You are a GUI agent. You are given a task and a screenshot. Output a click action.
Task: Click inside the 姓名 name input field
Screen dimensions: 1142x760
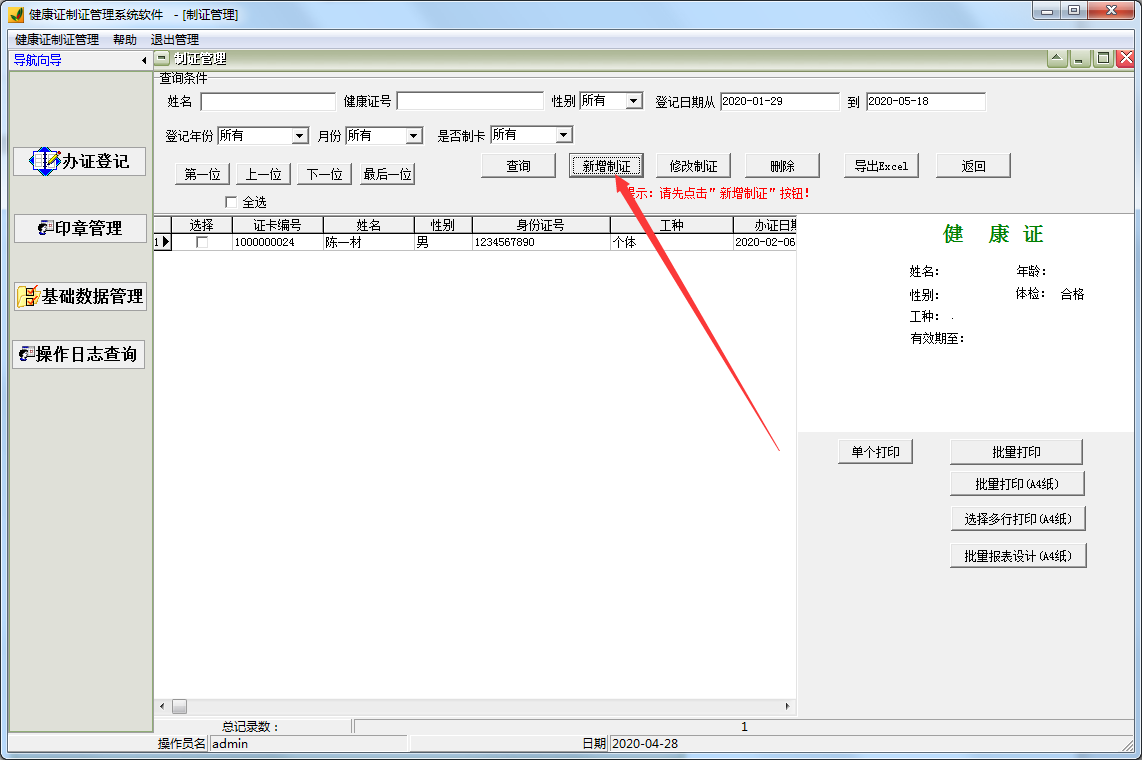pos(268,100)
